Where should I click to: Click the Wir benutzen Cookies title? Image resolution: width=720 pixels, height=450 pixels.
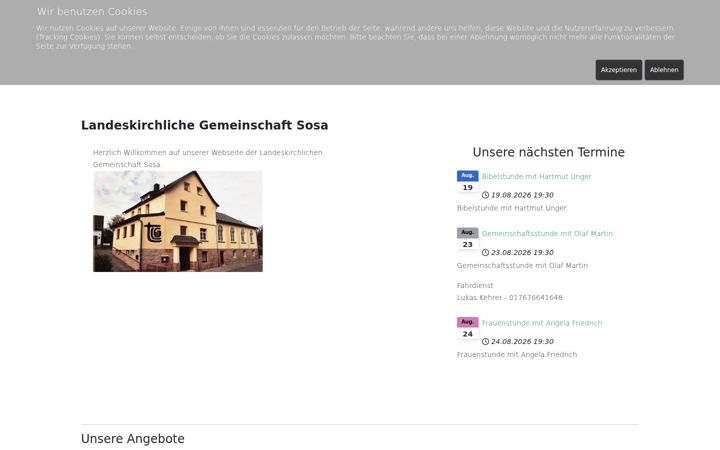point(92,11)
